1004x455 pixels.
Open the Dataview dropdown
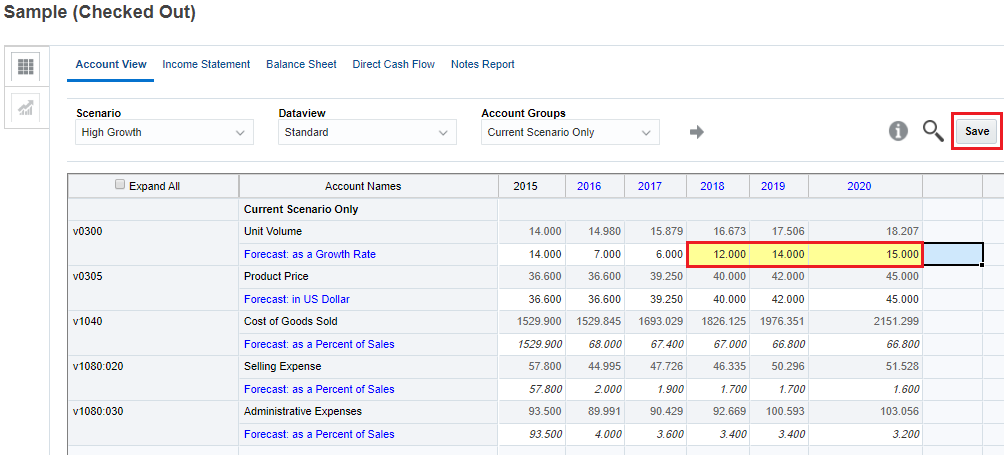pyautogui.click(x=367, y=132)
